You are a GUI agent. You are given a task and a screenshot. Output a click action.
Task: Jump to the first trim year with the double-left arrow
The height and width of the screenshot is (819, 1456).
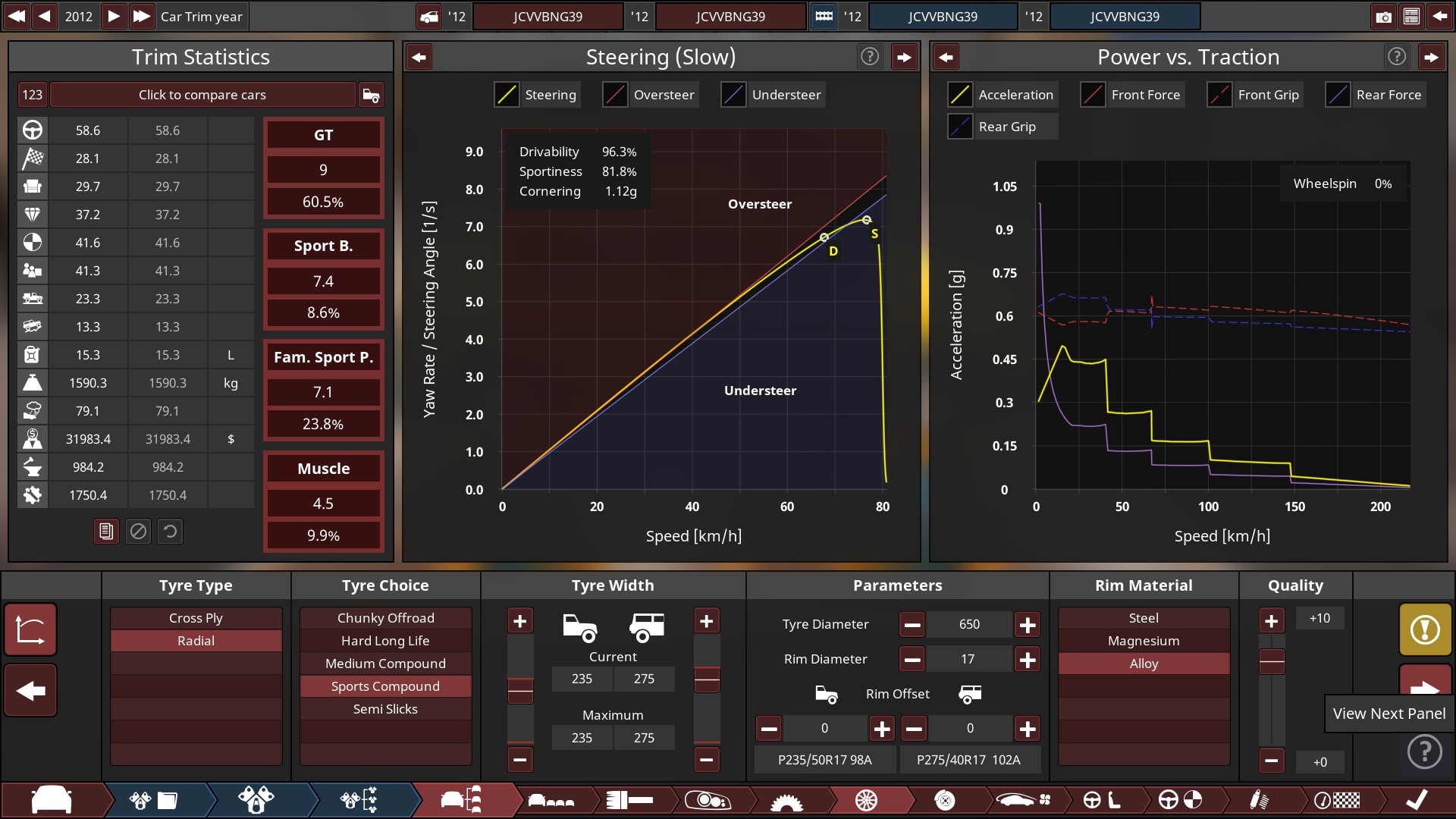point(16,16)
